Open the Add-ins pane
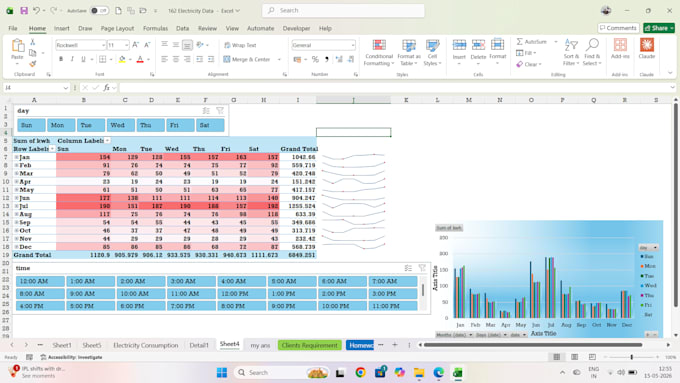Image resolution: width=680 pixels, height=383 pixels. (620, 49)
